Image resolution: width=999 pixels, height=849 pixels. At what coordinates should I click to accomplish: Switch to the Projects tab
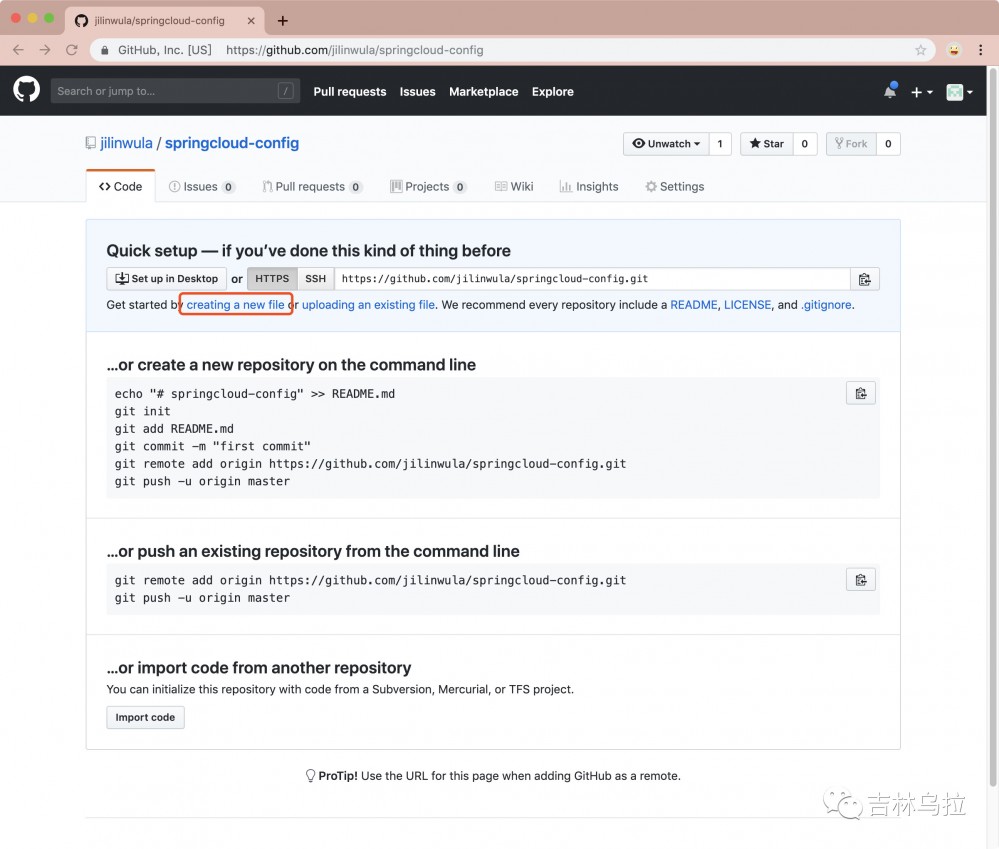[x=428, y=187]
